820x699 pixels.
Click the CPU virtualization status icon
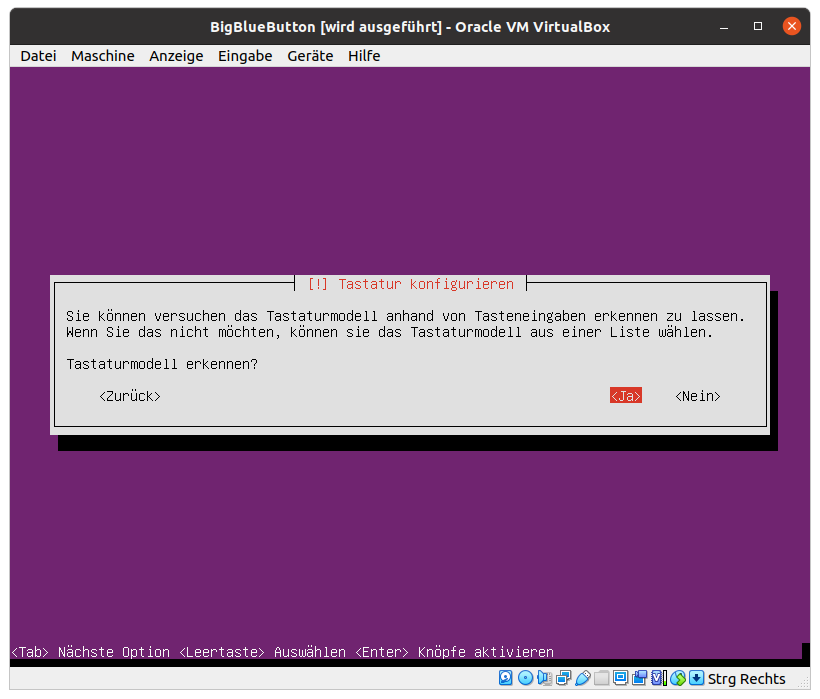point(658,678)
